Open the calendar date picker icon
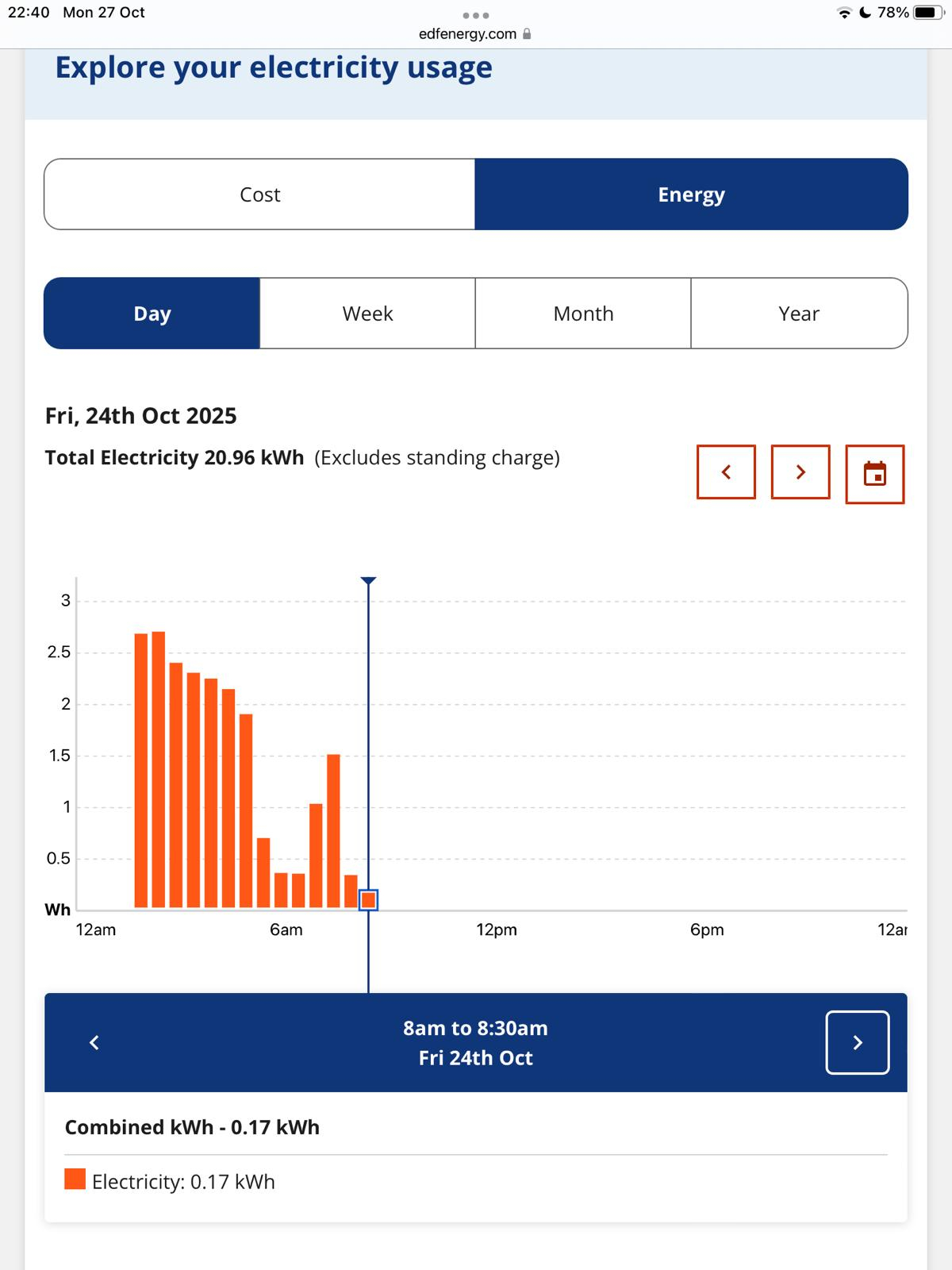The image size is (952, 1270). 874,474
